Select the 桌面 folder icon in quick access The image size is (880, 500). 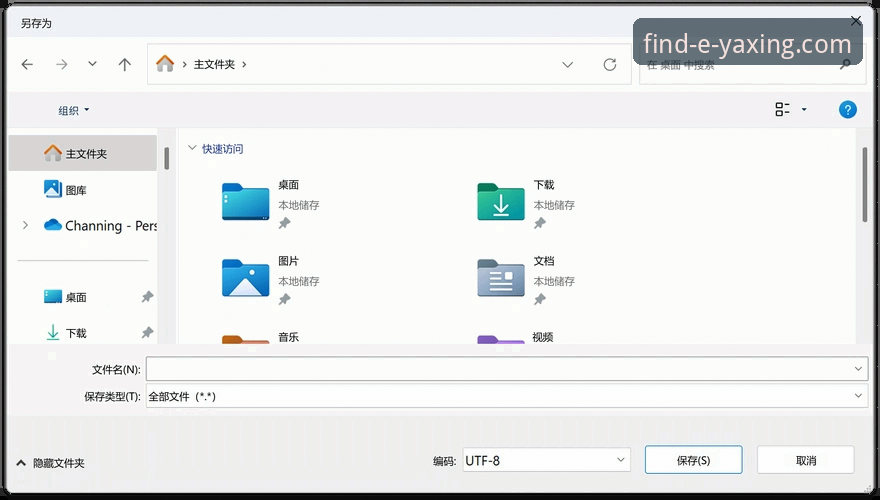[245, 201]
